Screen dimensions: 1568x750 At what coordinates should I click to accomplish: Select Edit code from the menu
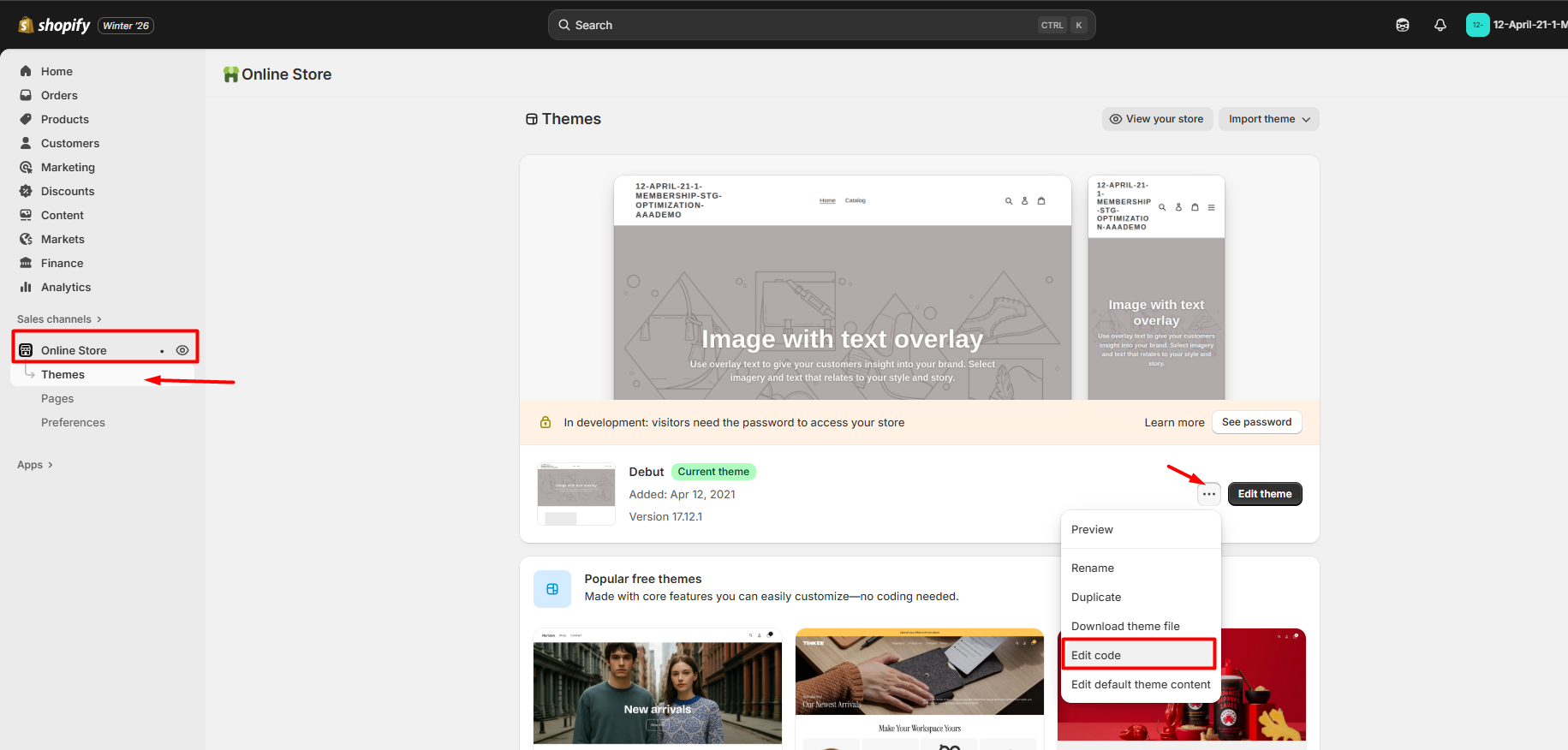click(x=1096, y=655)
